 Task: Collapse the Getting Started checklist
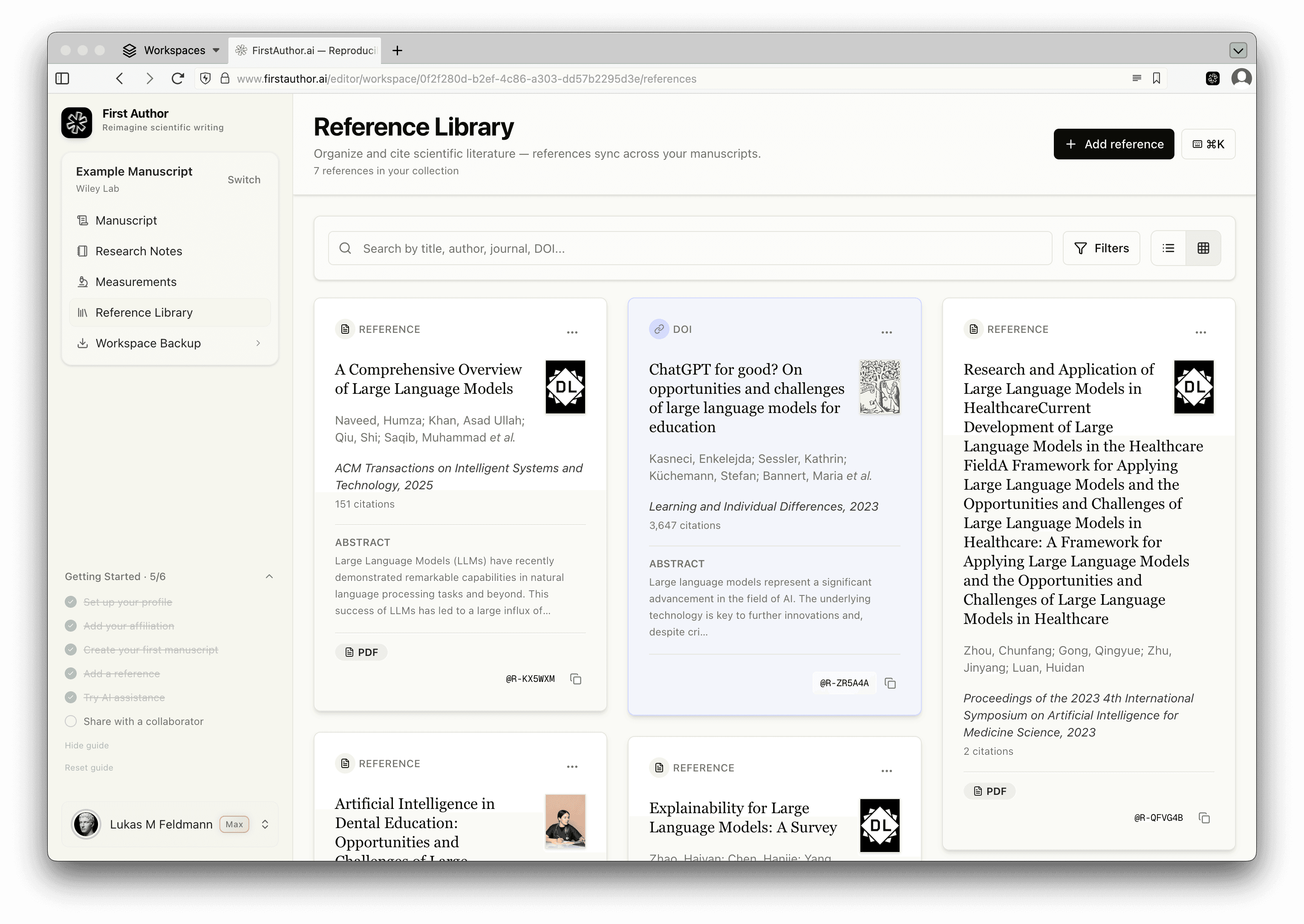pos(269,576)
